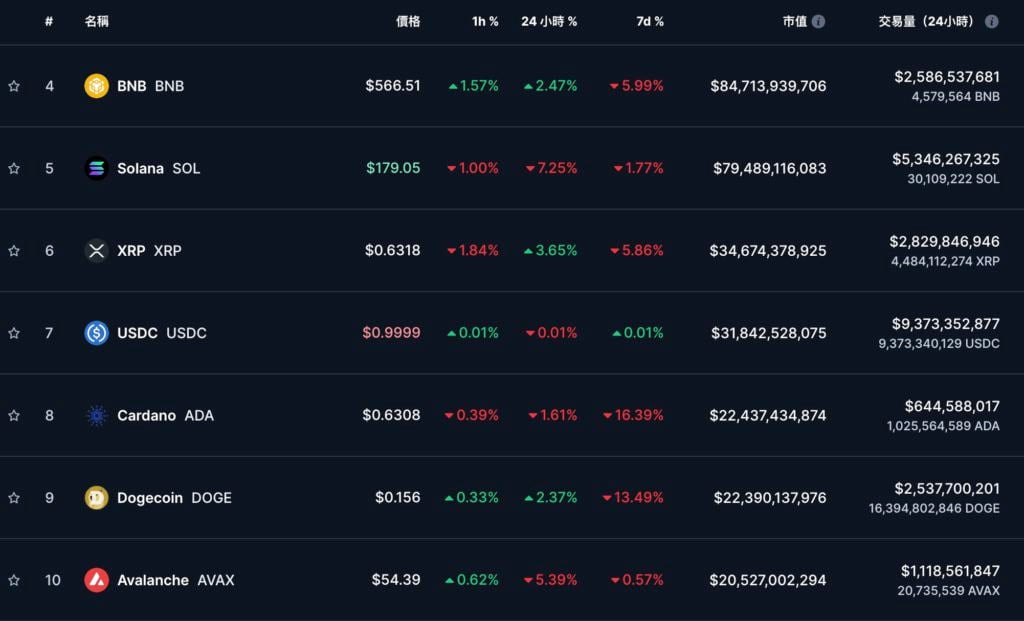The image size is (1024, 621).
Task: Click the Dogecoin coin logo icon
Action: click(x=96, y=497)
